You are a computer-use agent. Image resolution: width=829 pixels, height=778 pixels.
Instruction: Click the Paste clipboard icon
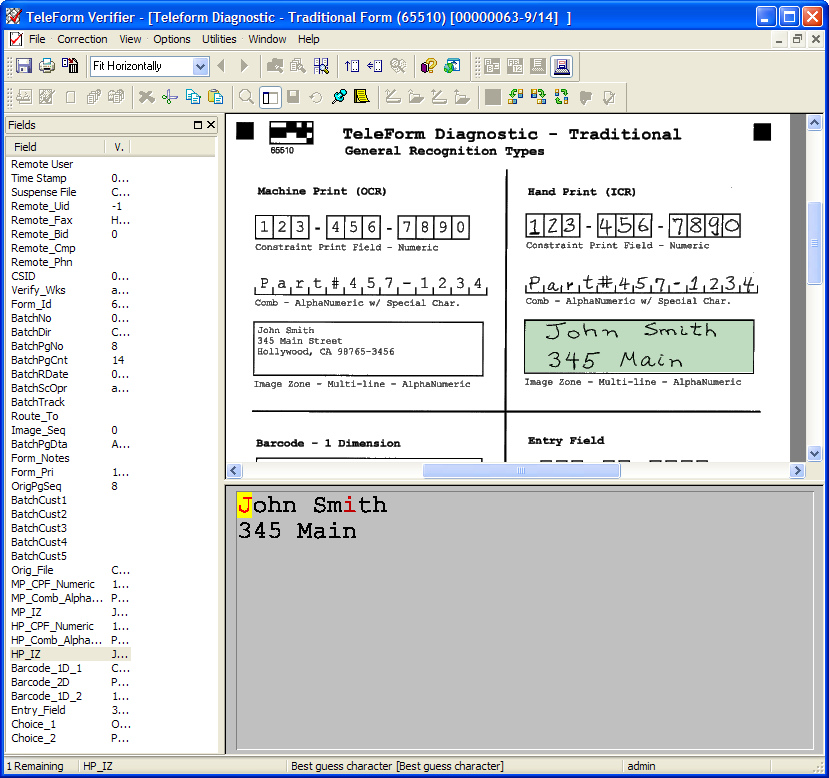click(216, 97)
